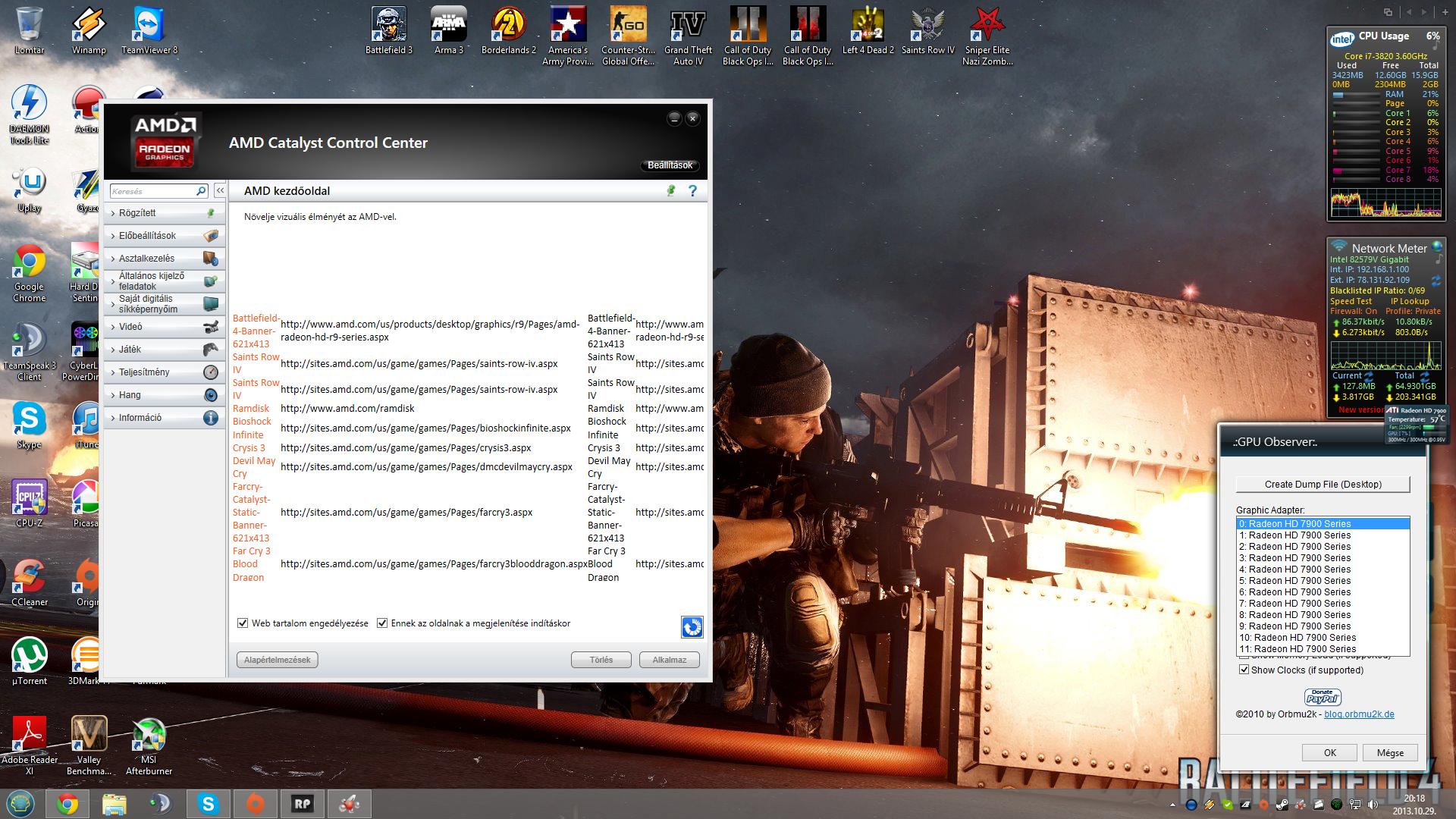Open America's Army desktop shortcut

568,35
